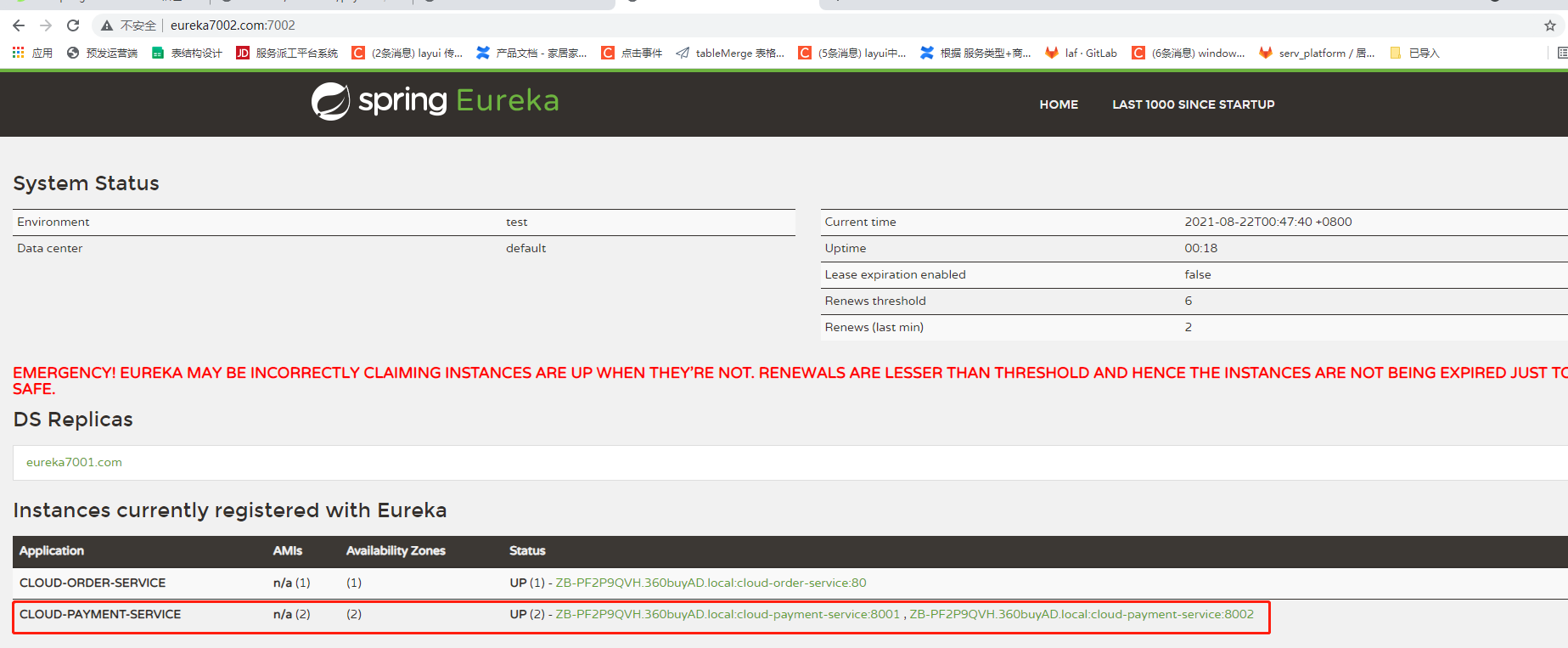Click n/a (2) in the payment service row
Viewport: 1568px width, 648px height.
click(292, 614)
